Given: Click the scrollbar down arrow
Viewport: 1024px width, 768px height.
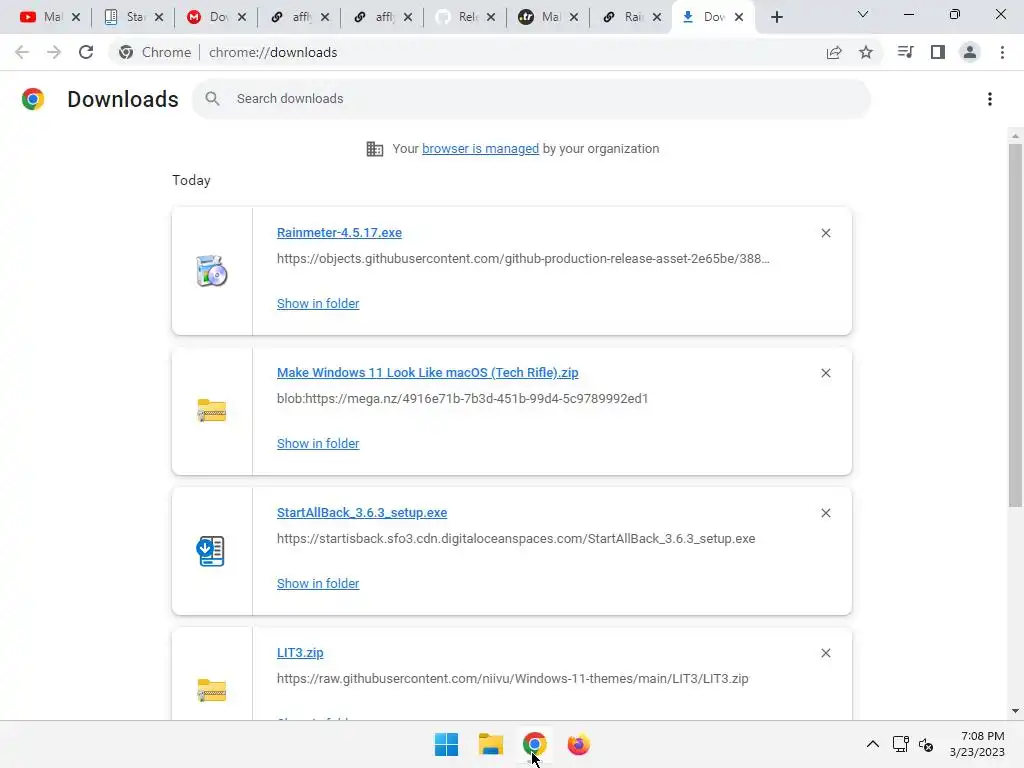Looking at the screenshot, I should click(x=1015, y=711).
